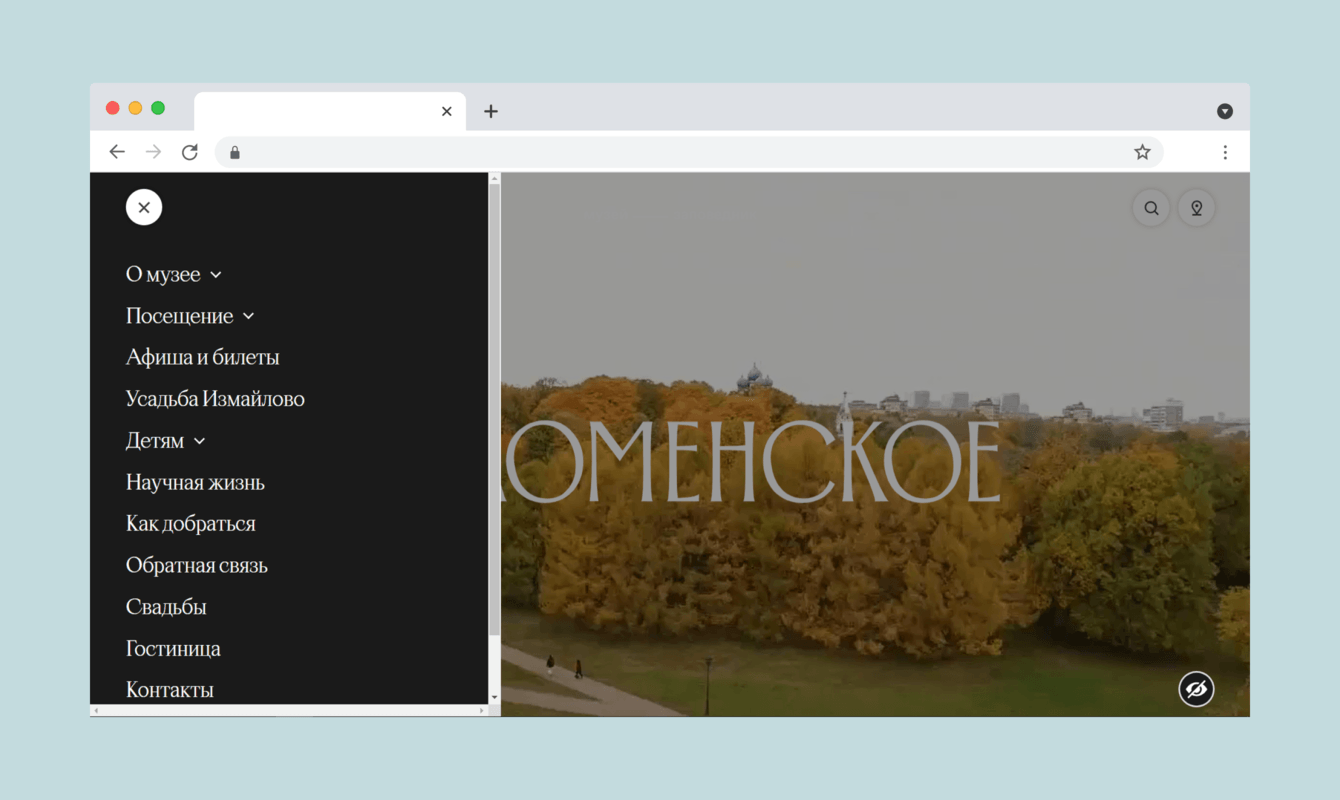View site security lock info
The width and height of the screenshot is (1340, 800).
coord(235,152)
